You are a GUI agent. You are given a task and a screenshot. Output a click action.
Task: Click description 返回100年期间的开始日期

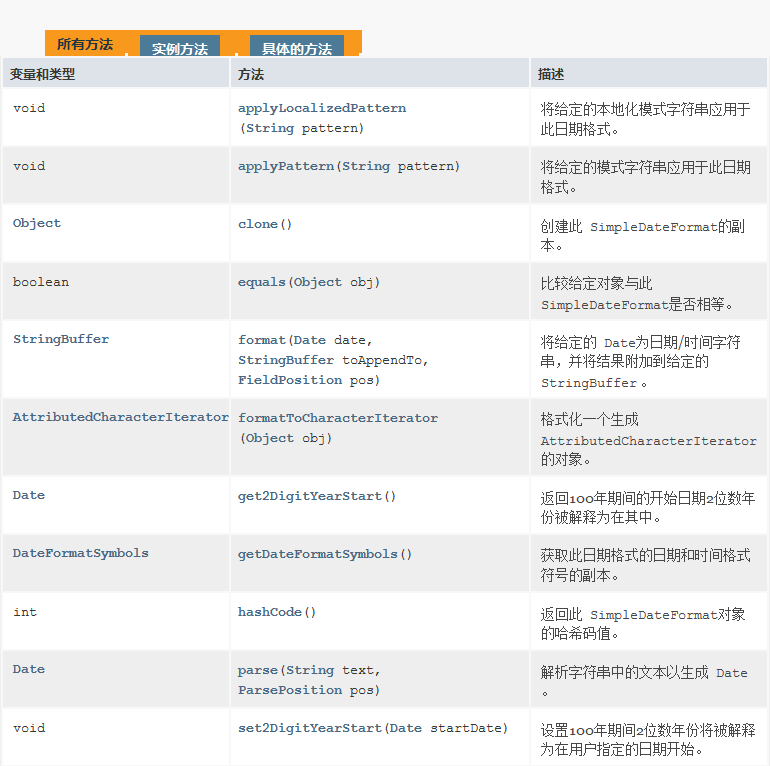(647, 508)
